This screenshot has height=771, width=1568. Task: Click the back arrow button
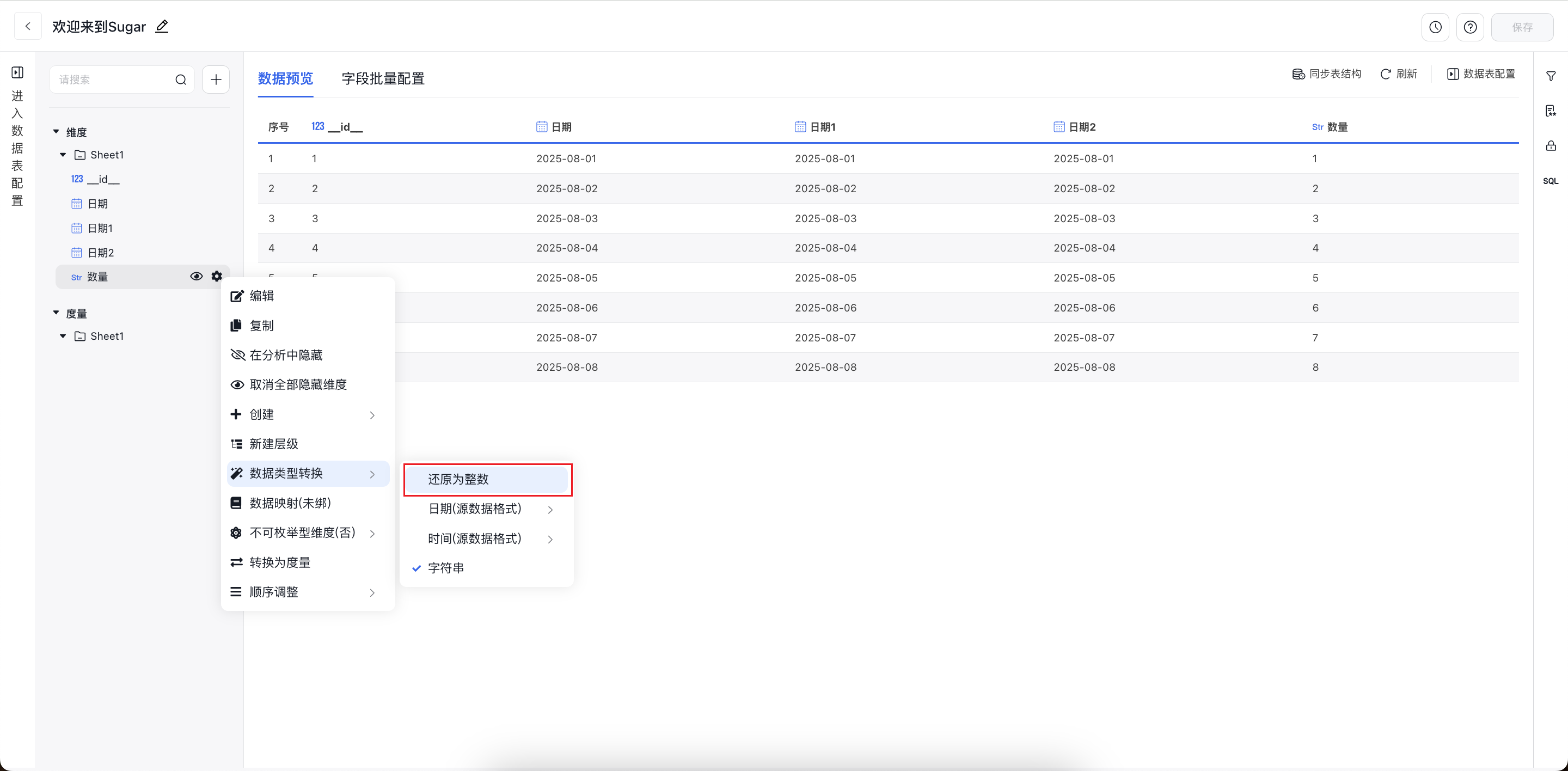(x=27, y=26)
